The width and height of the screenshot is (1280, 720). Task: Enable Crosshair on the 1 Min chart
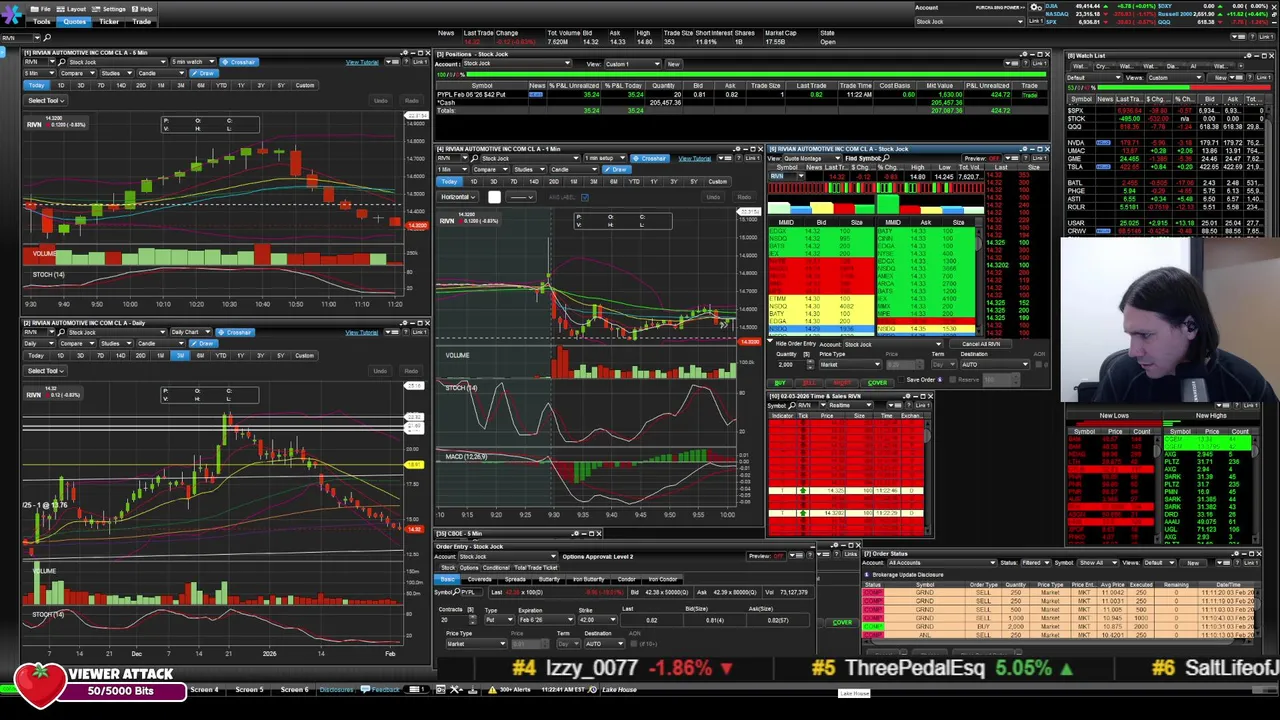(651, 158)
